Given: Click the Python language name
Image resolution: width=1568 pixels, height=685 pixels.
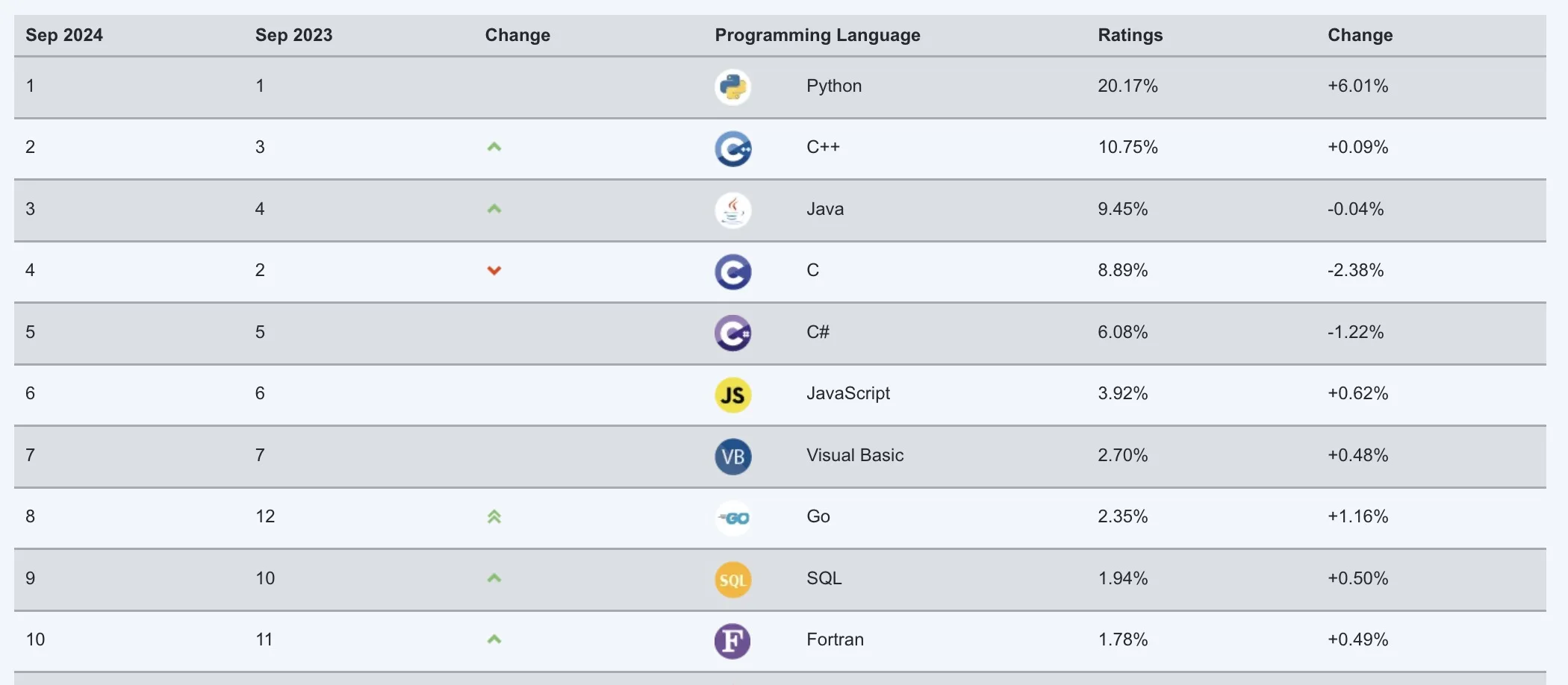Looking at the screenshot, I should (833, 86).
